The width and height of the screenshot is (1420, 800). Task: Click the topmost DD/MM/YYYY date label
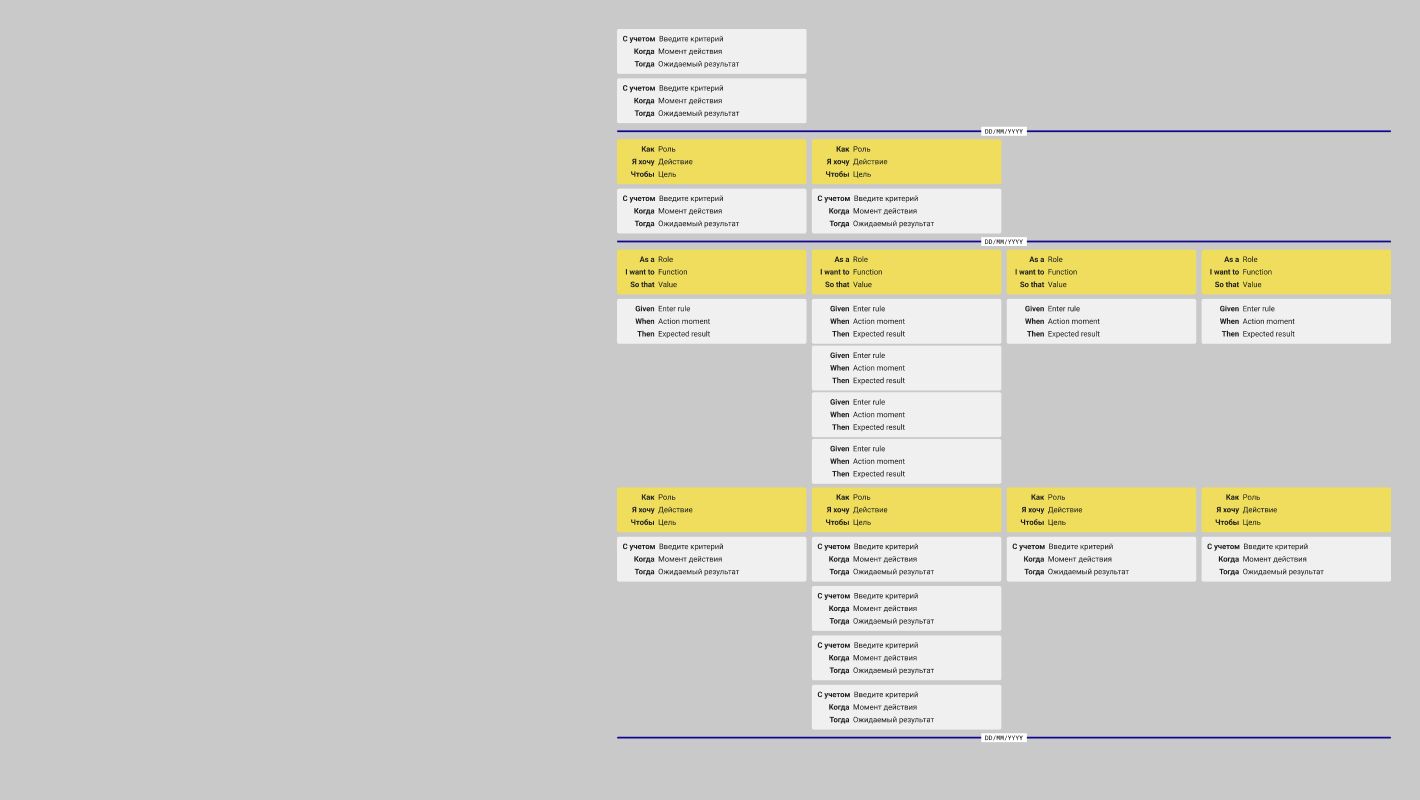click(1003, 131)
